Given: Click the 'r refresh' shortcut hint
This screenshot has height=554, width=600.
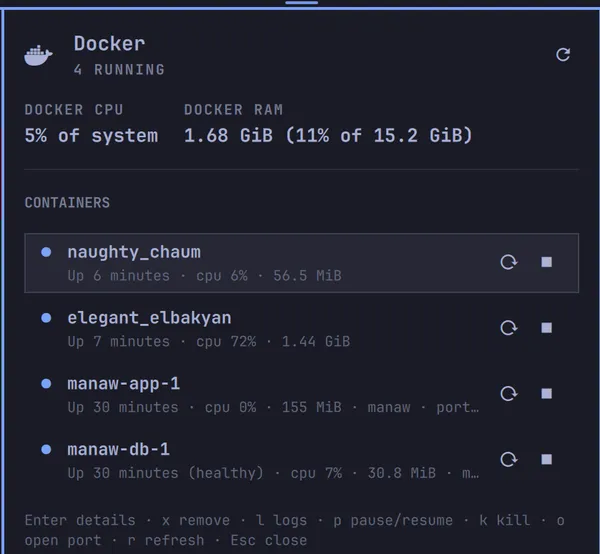Looking at the screenshot, I should pyautogui.click(x=166, y=541).
